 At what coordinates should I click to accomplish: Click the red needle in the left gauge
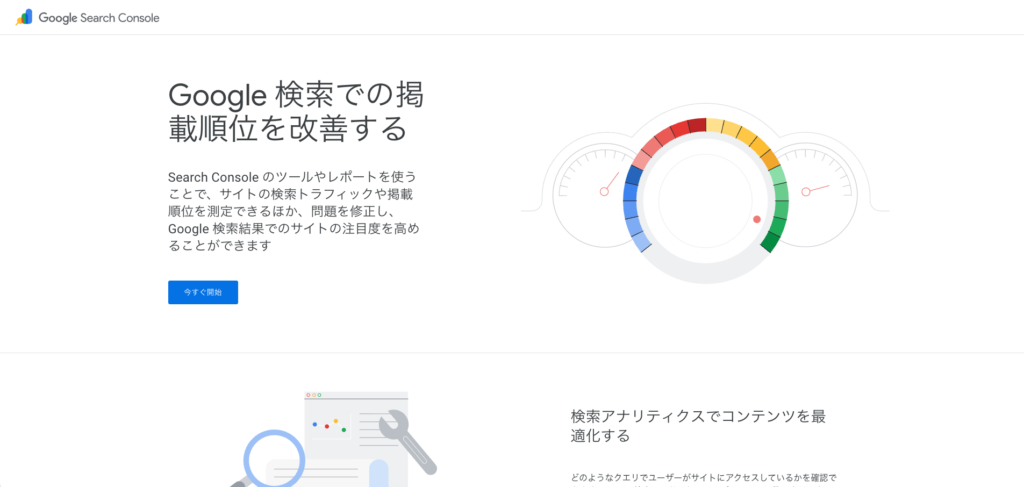[609, 187]
